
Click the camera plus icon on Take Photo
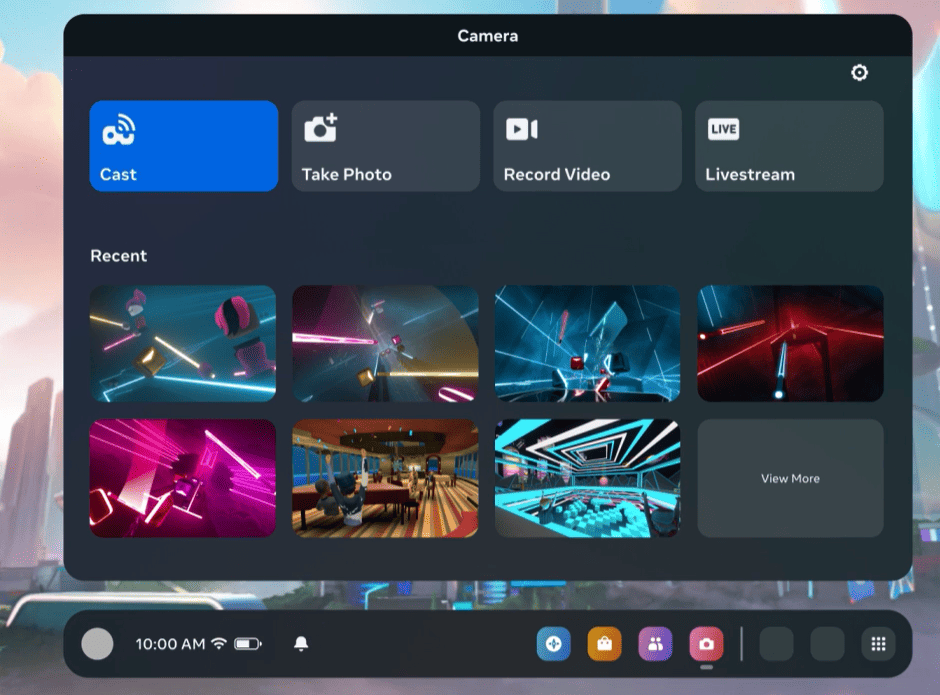(321, 128)
